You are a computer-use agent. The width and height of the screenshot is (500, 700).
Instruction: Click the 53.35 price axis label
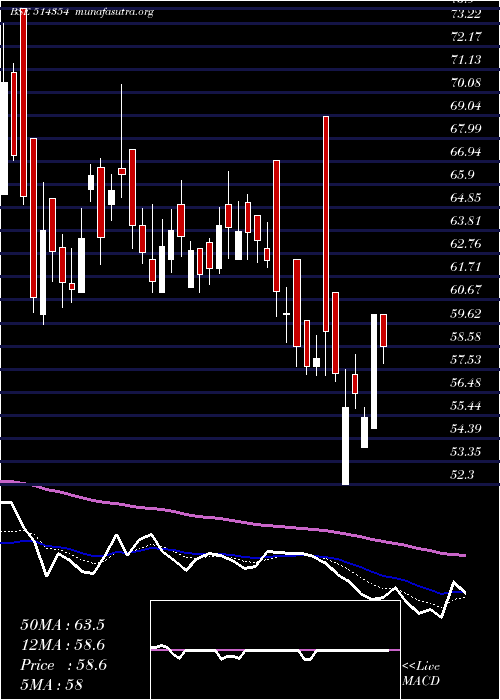(467, 452)
